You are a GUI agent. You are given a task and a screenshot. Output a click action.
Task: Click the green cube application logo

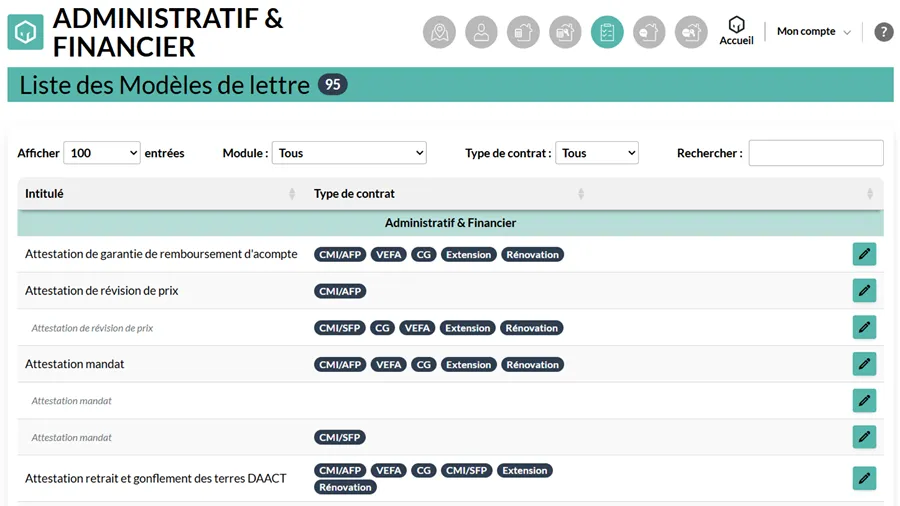click(25, 32)
